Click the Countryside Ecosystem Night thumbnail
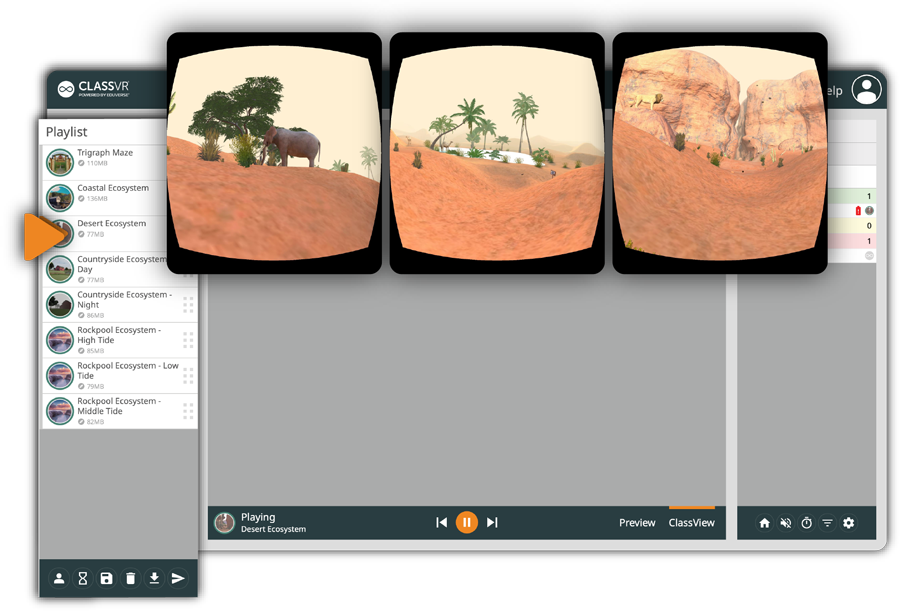This screenshot has height=611, width=900. click(60, 304)
